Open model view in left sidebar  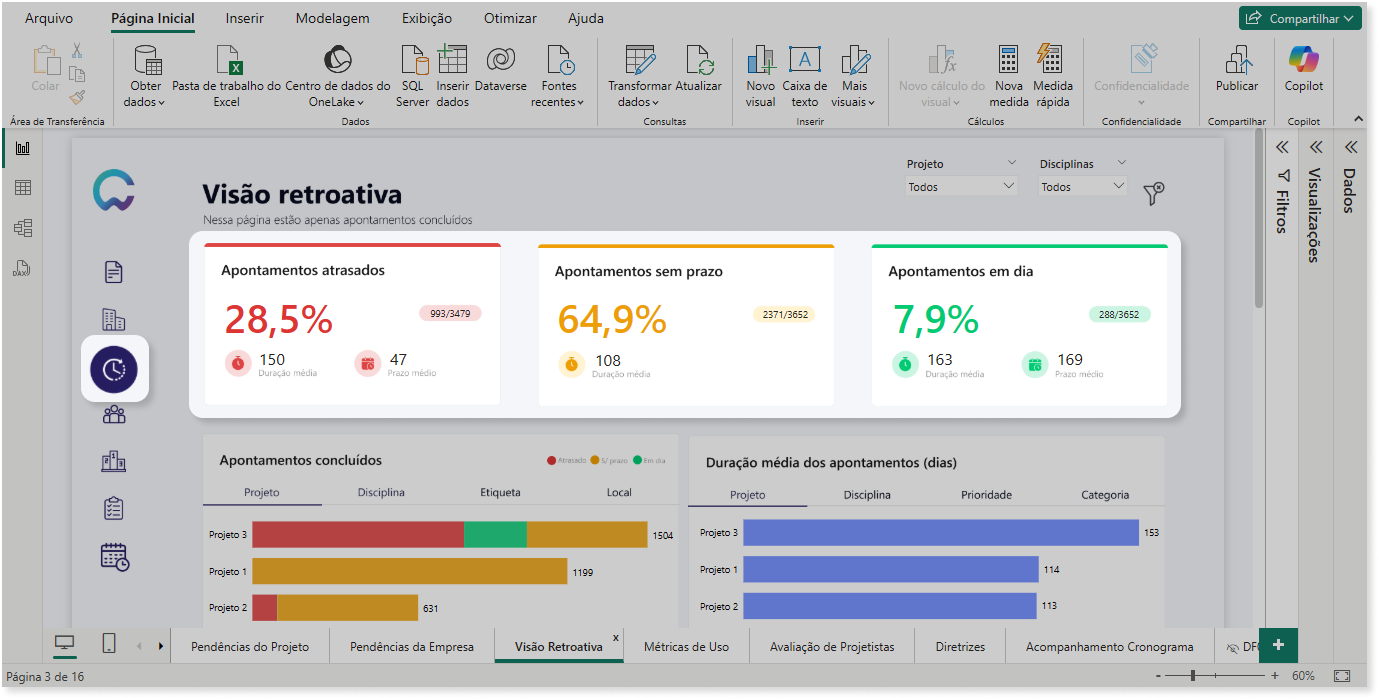click(x=22, y=227)
